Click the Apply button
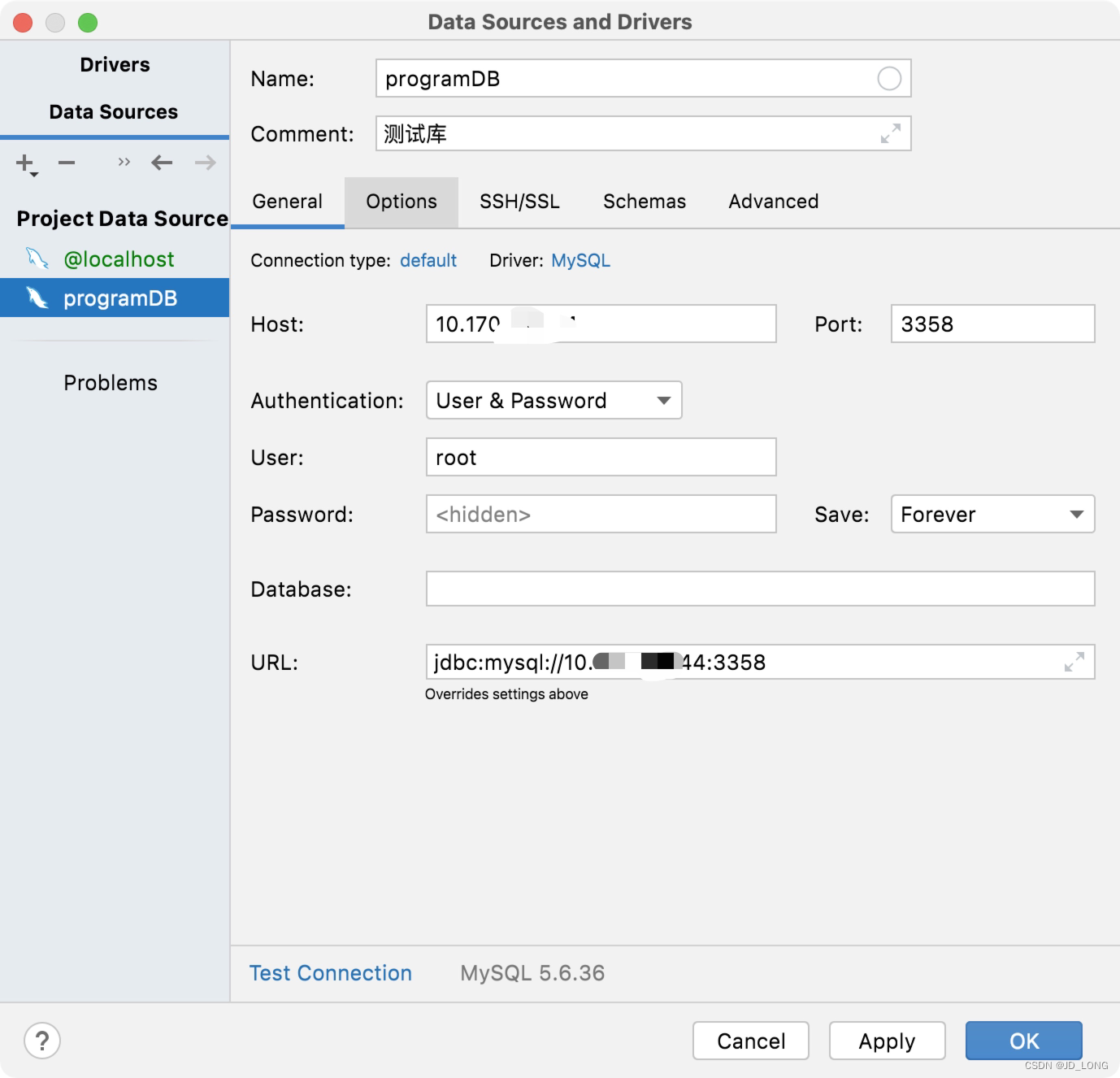Viewport: 1120px width, 1078px height. point(888,1041)
